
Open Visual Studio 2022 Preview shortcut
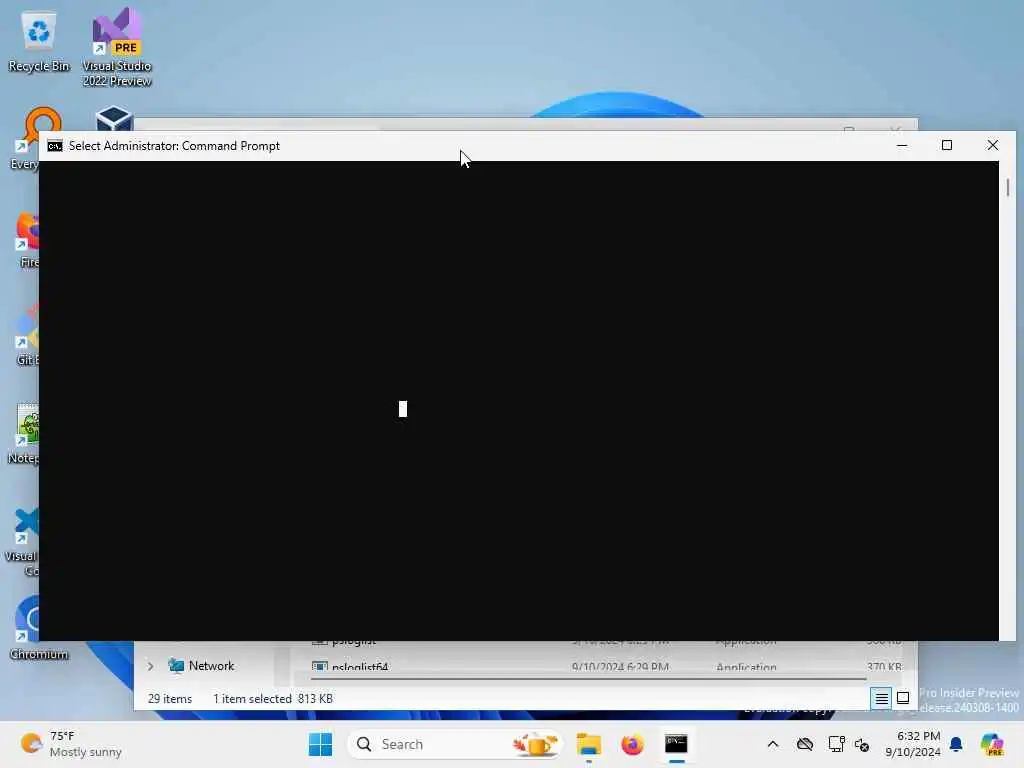[x=117, y=47]
